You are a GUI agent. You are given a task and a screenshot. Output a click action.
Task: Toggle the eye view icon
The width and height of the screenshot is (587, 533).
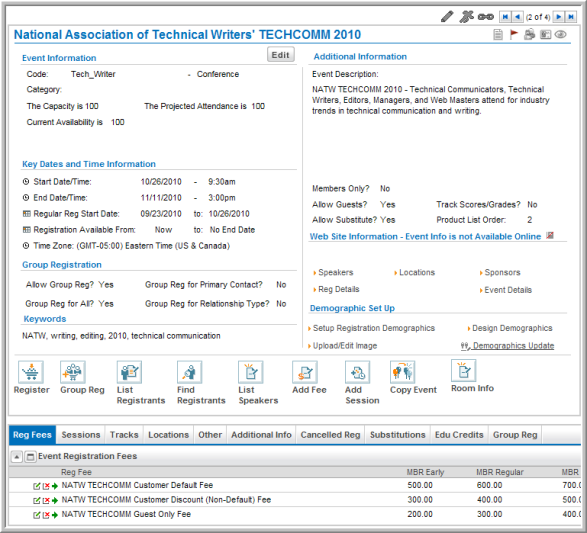click(560, 34)
